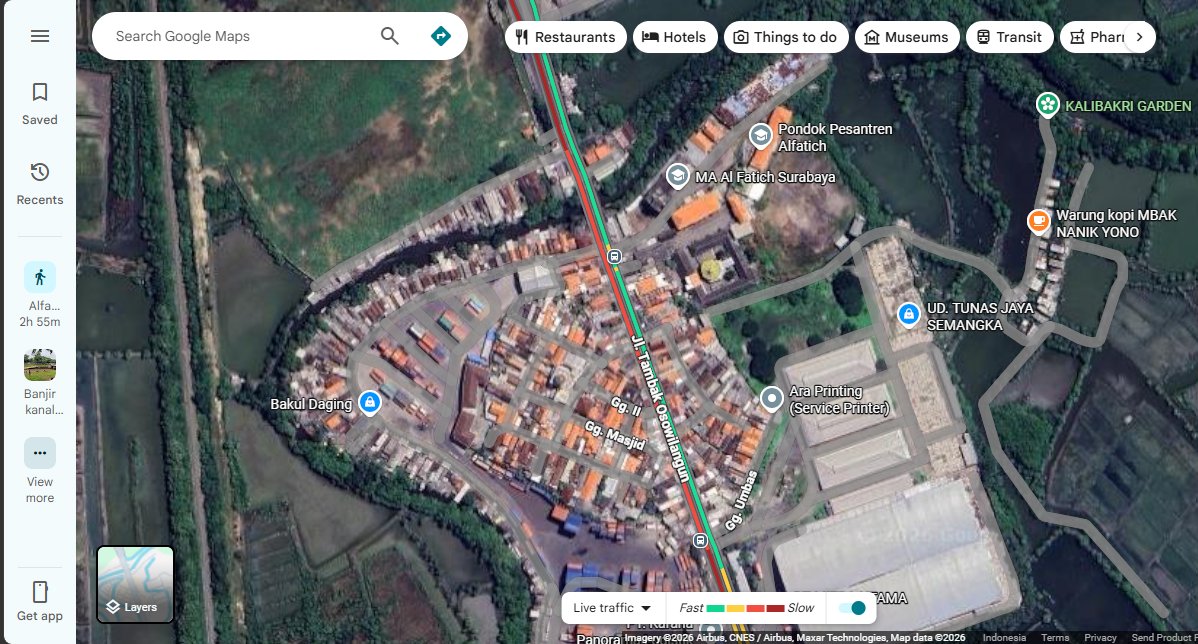Click the Gg. Umbas street label
Screen dimensions: 1198x644
click(x=740, y=500)
